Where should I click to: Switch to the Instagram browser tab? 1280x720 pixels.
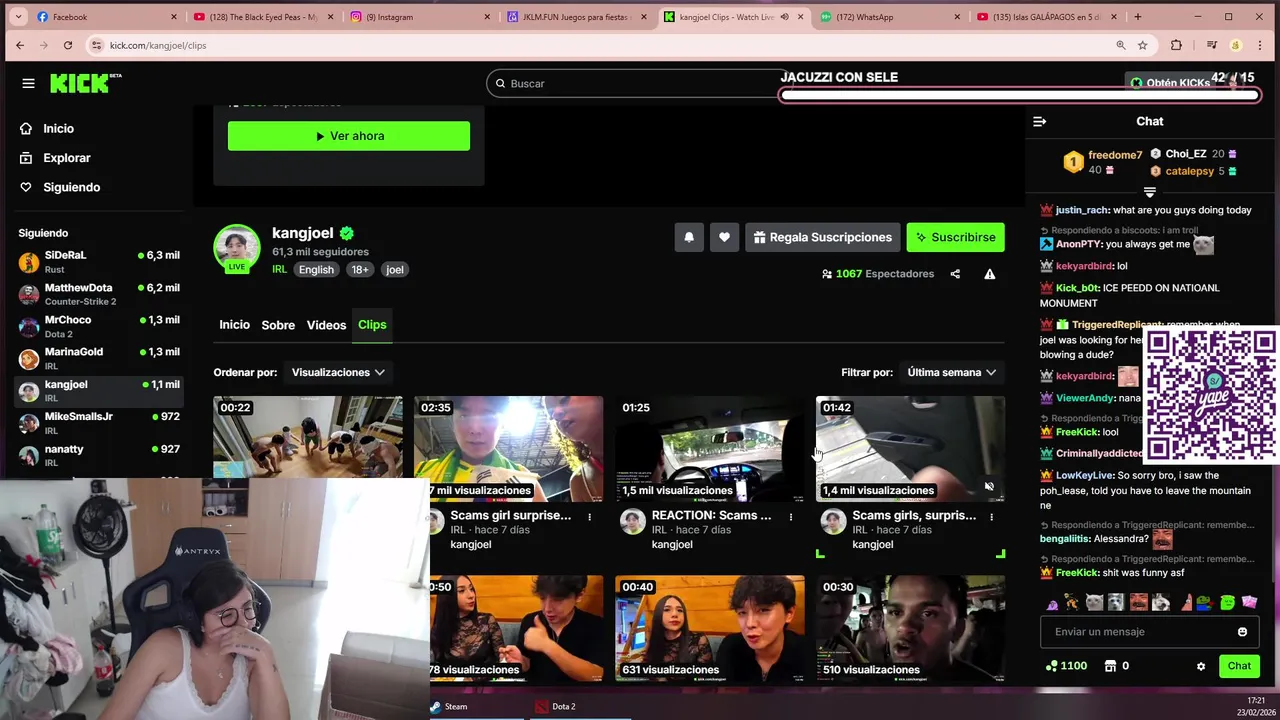tap(418, 17)
